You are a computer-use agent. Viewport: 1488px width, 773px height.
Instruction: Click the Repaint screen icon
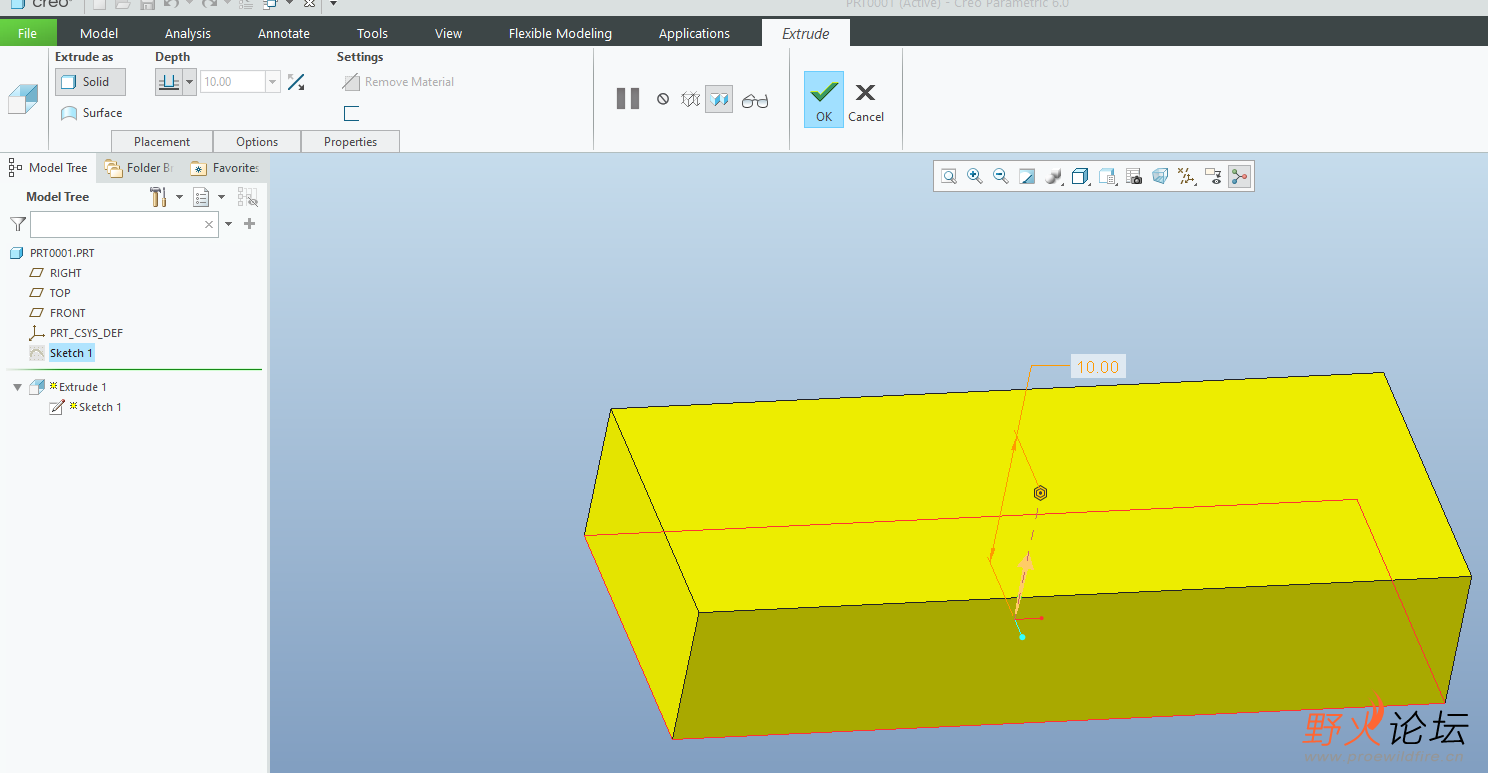pyautogui.click(x=1027, y=177)
